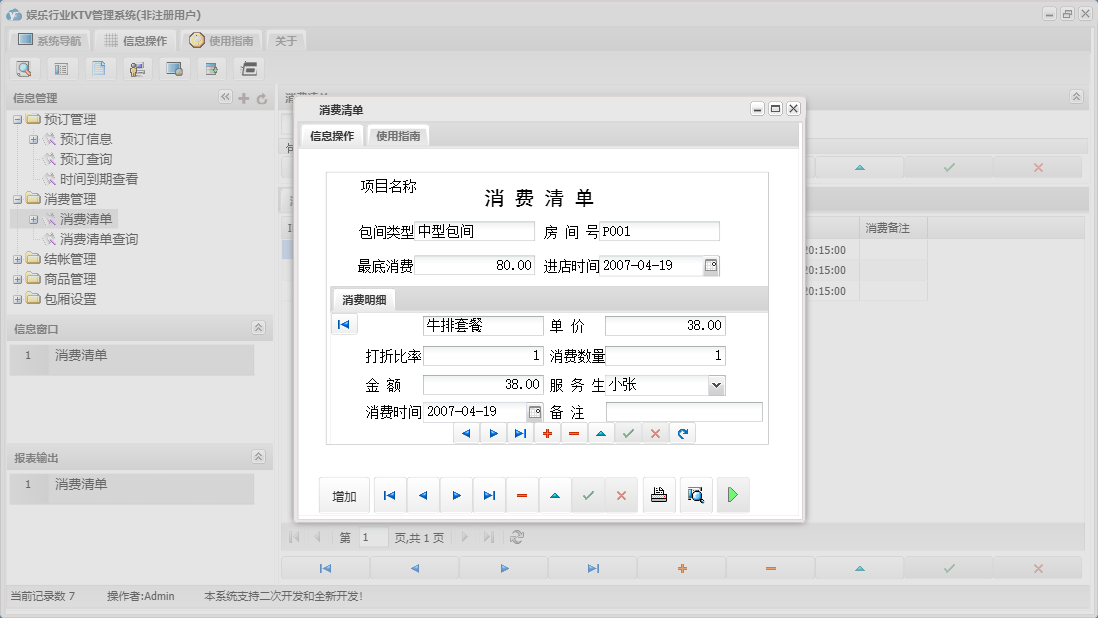Open the operator management icon in the toolbar
The width and height of the screenshot is (1098, 618).
[137, 68]
